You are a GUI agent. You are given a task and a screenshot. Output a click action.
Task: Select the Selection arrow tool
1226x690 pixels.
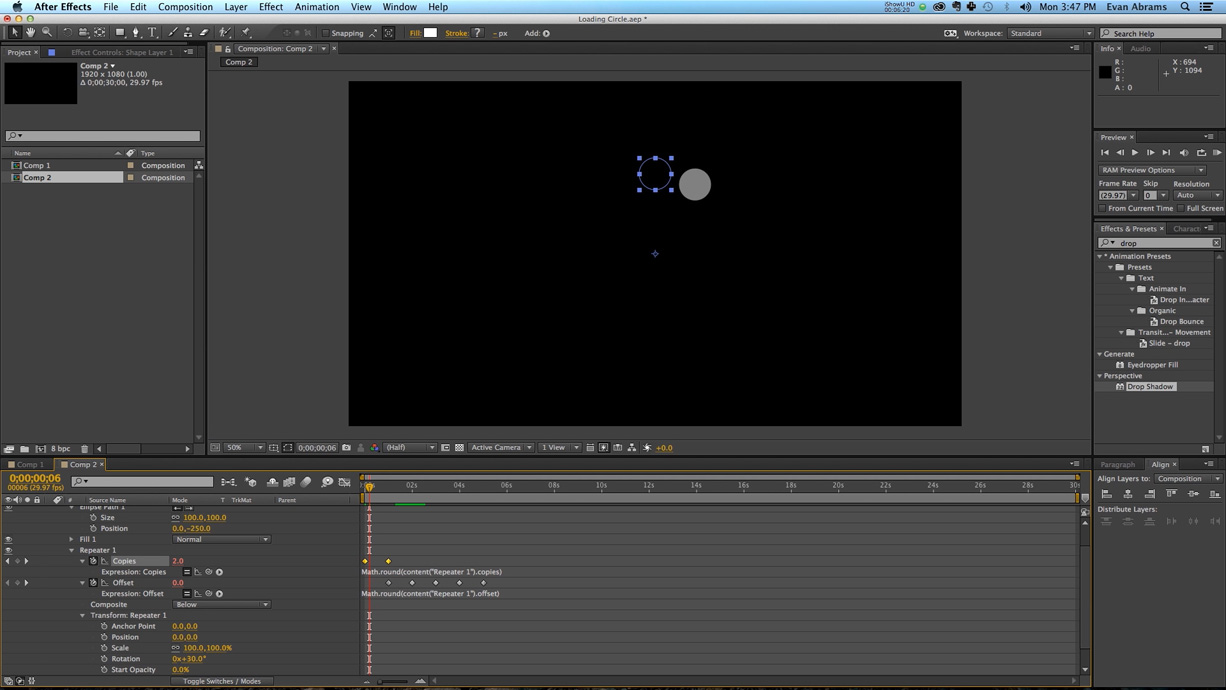point(14,33)
